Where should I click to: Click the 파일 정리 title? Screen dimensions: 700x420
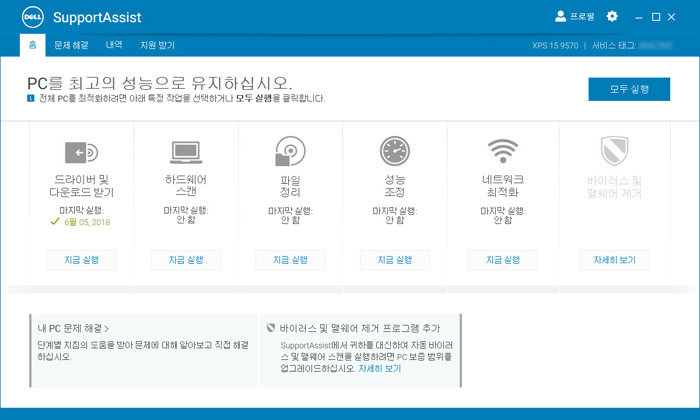point(290,187)
